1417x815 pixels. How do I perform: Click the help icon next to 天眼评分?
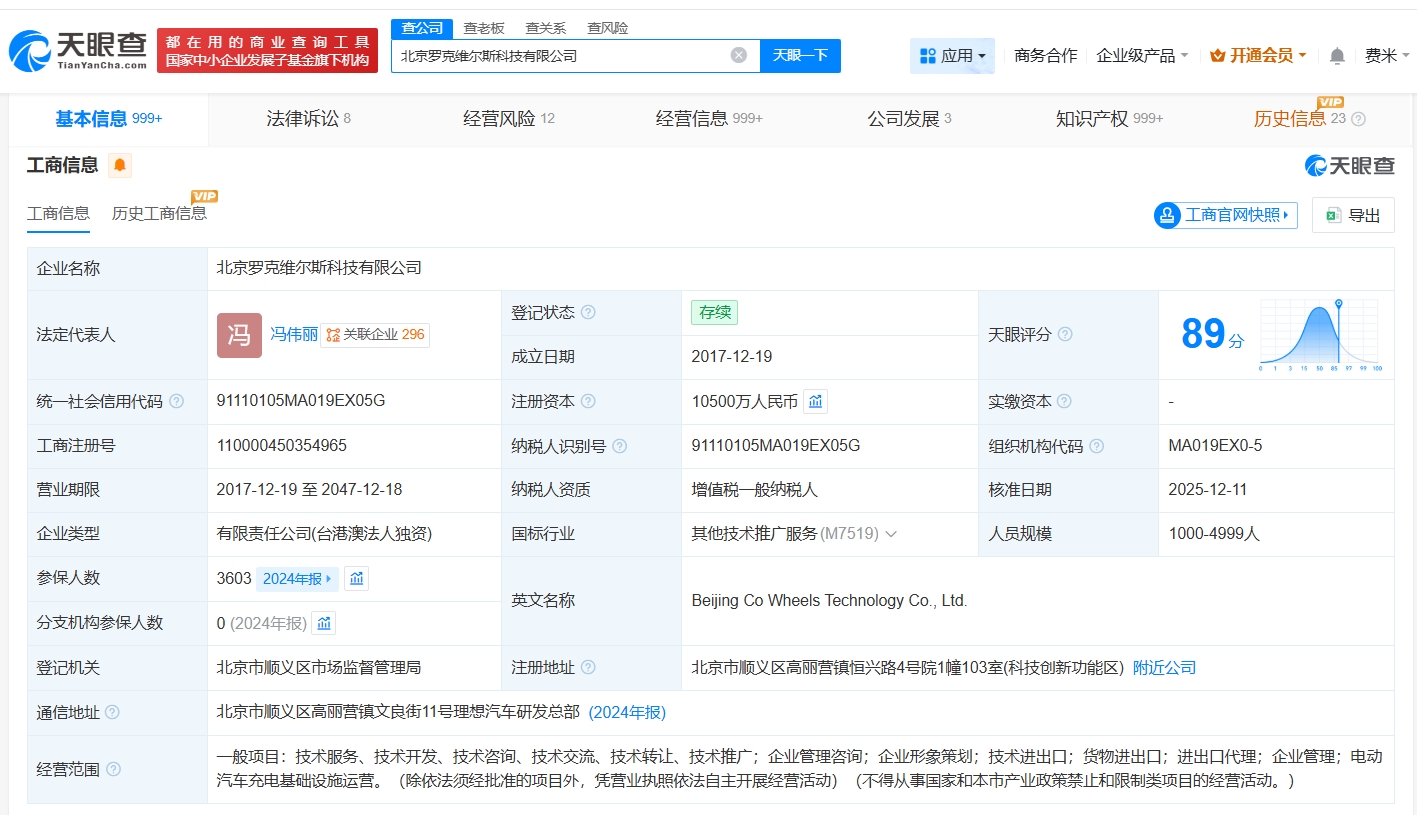point(1065,335)
